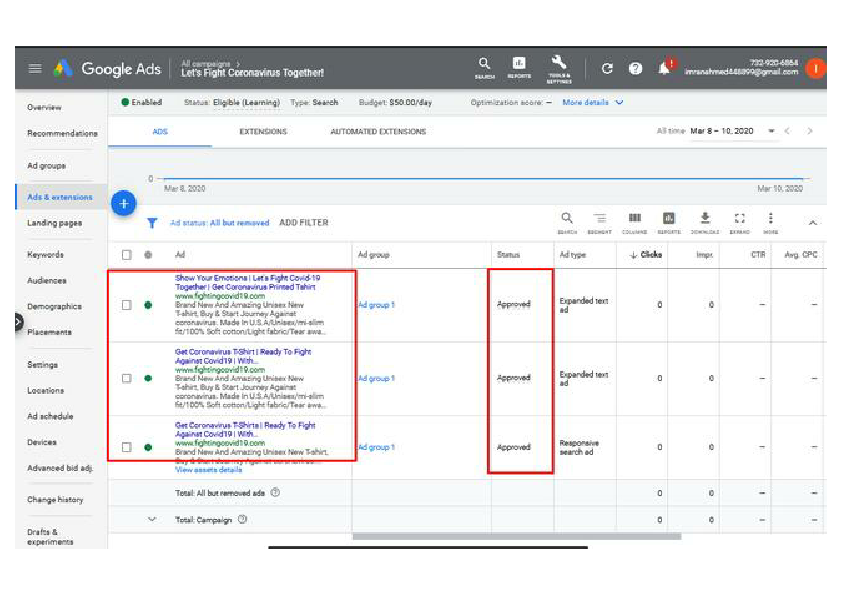Open Landing pages in the sidebar
This screenshot has width=842, height=595.
point(55,223)
